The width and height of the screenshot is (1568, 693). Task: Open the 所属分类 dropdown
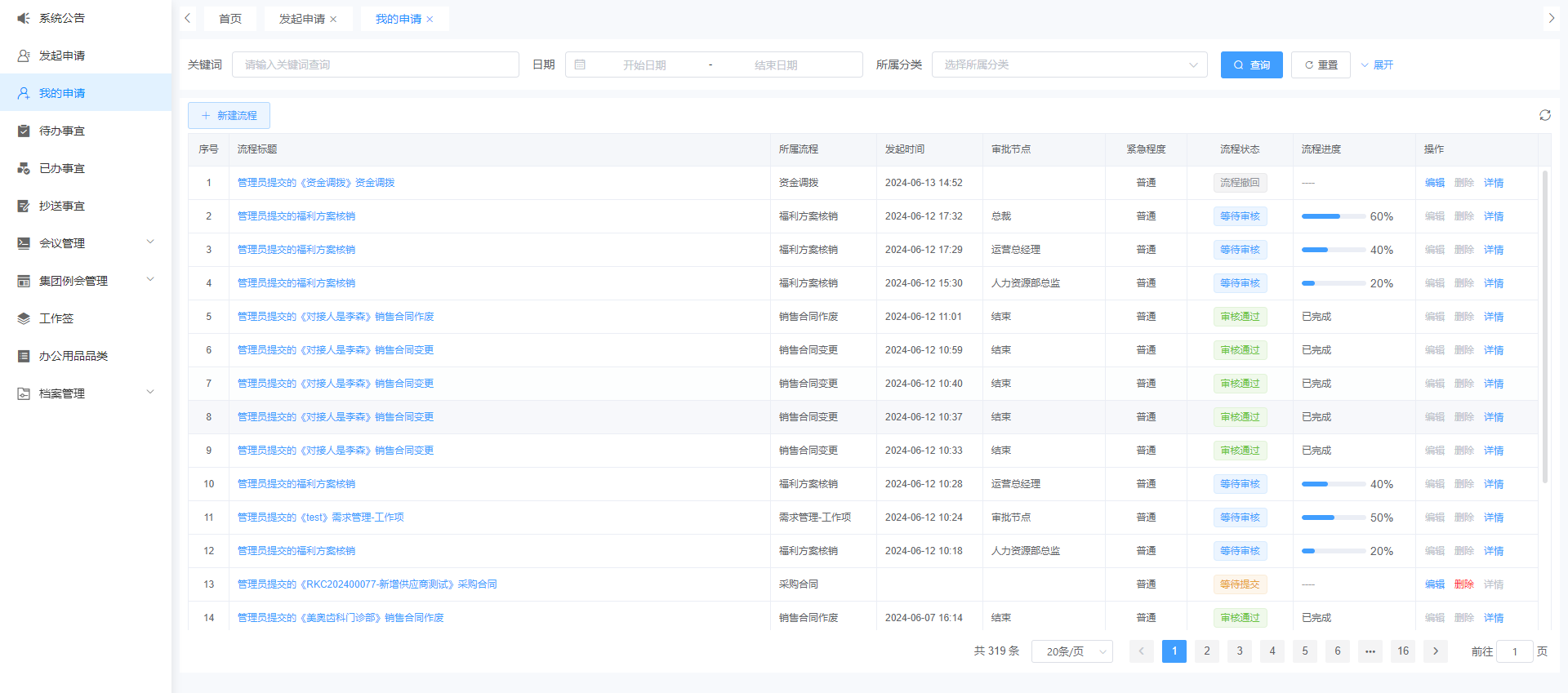pos(1069,64)
